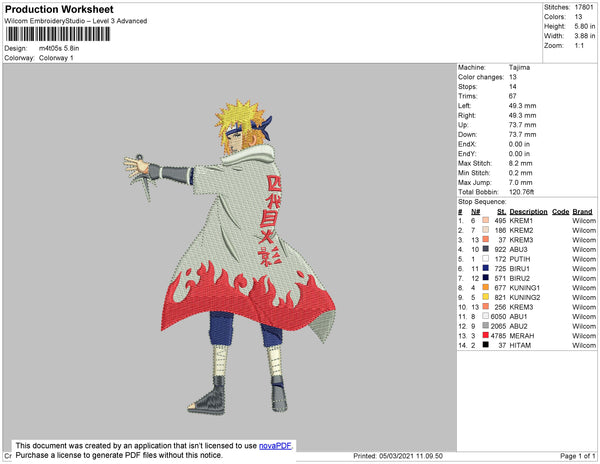600x464 pixels.
Task: Click the Colorway 1 value
Action: pyautogui.click(x=56, y=58)
